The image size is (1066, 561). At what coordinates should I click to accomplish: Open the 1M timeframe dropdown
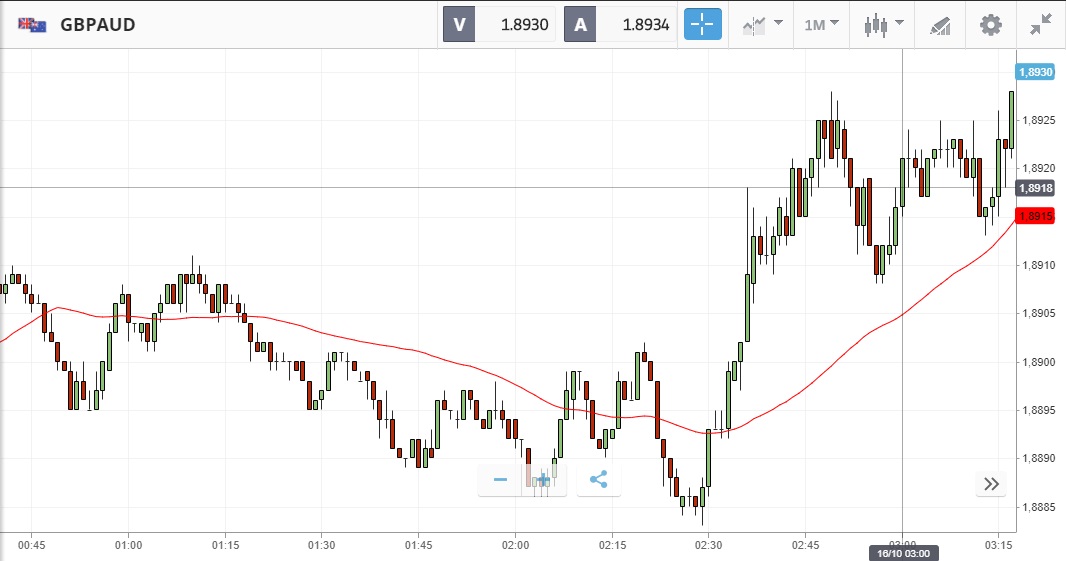coord(821,25)
